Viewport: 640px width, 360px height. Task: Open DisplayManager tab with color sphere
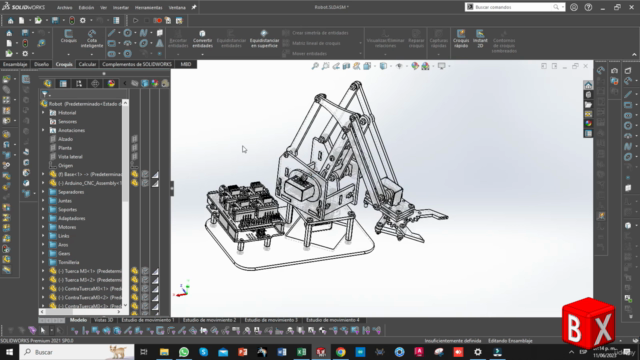tap(111, 84)
